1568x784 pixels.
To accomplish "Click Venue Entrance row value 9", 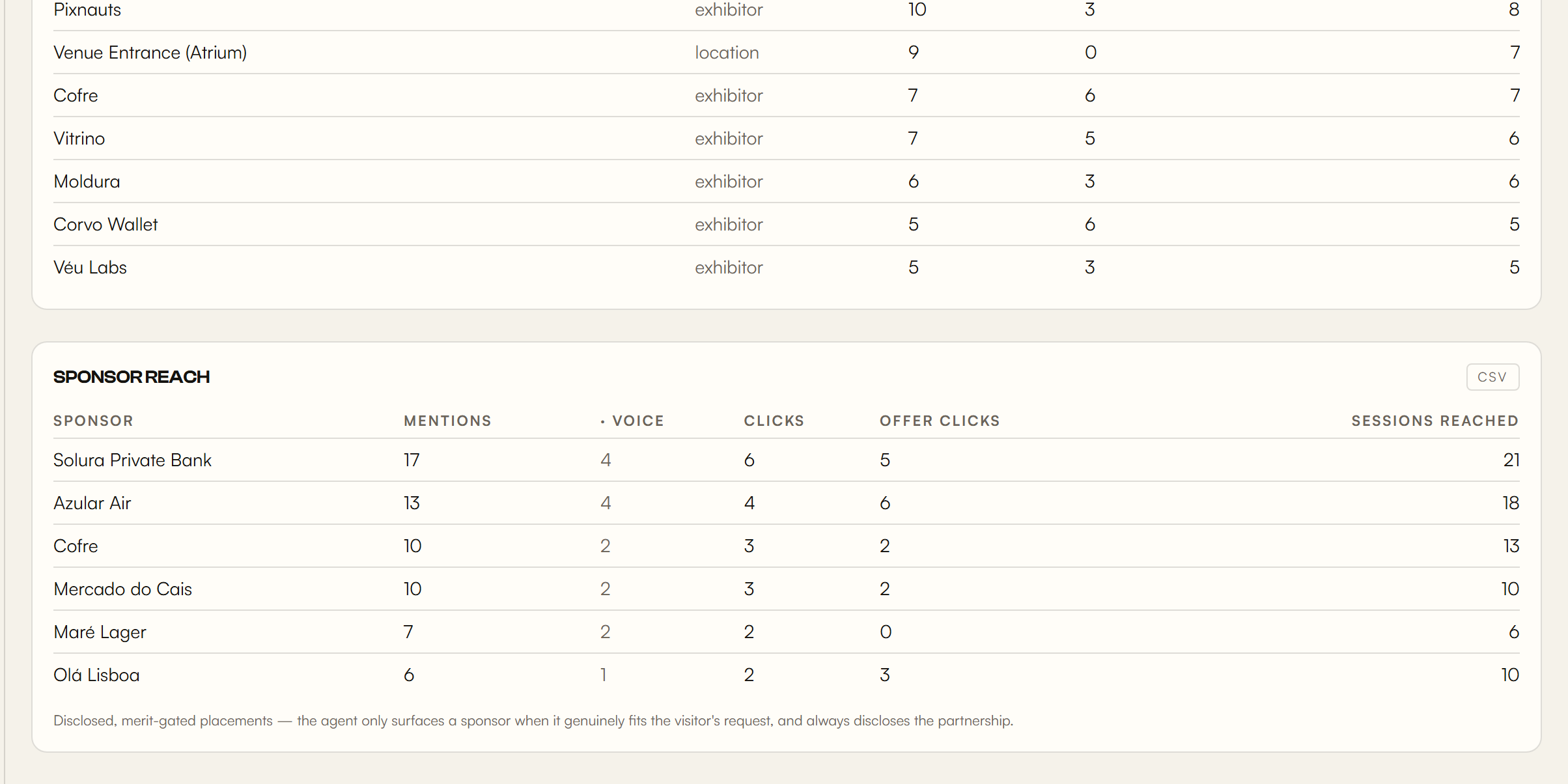I will point(914,53).
